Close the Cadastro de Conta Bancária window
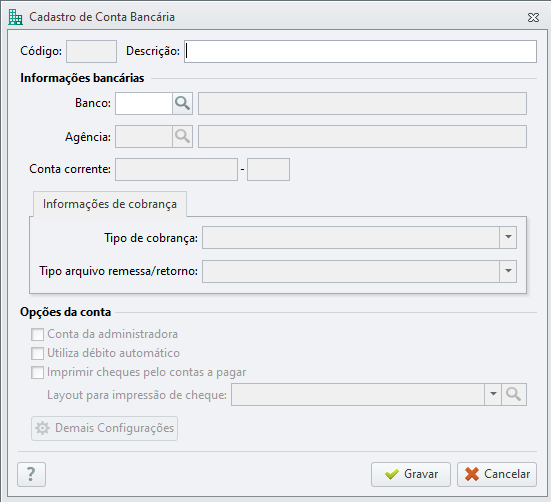Image resolution: width=551 pixels, height=502 pixels. tap(533, 17)
